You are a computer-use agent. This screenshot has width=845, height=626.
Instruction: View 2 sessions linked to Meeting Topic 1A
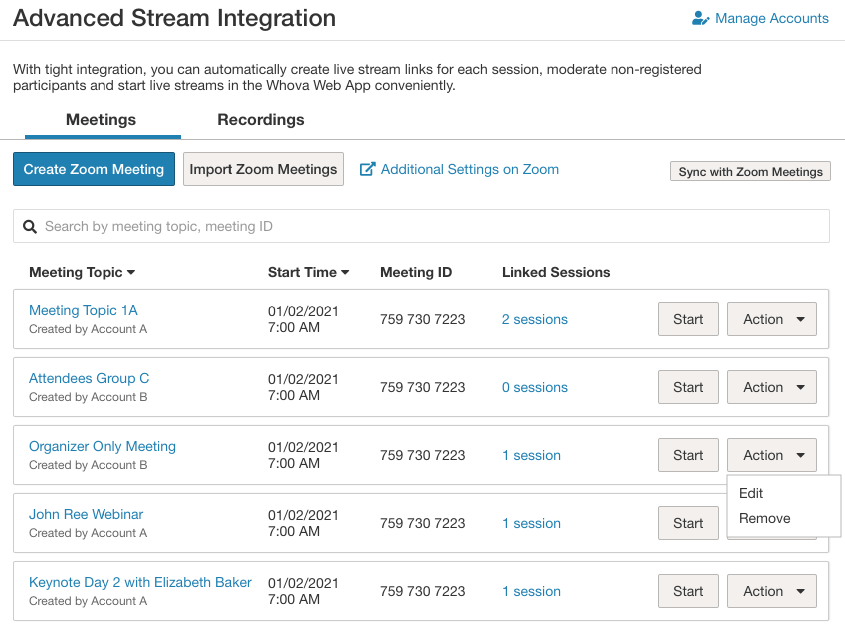pyautogui.click(x=534, y=320)
